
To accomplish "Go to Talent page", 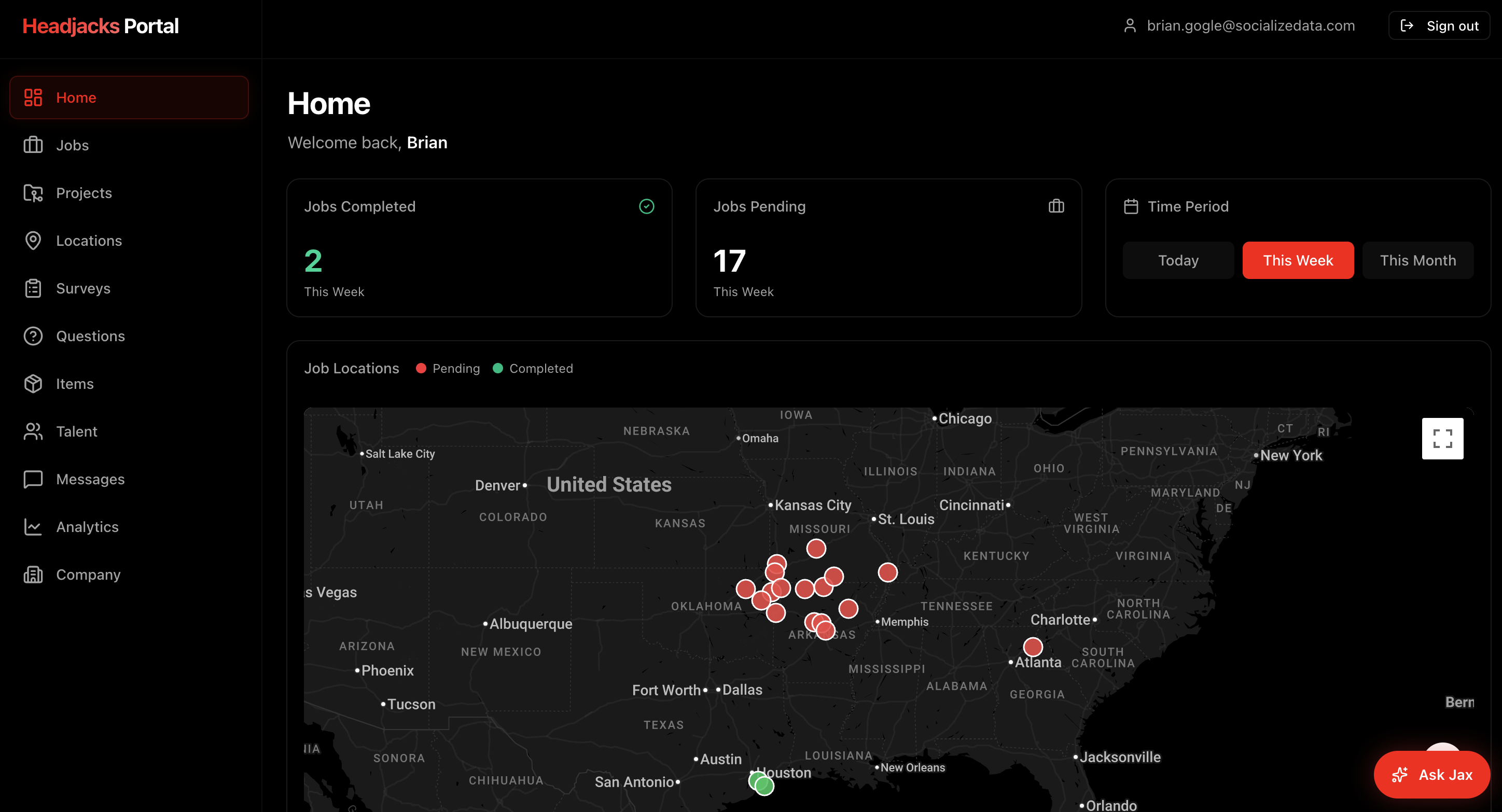I will [129, 431].
